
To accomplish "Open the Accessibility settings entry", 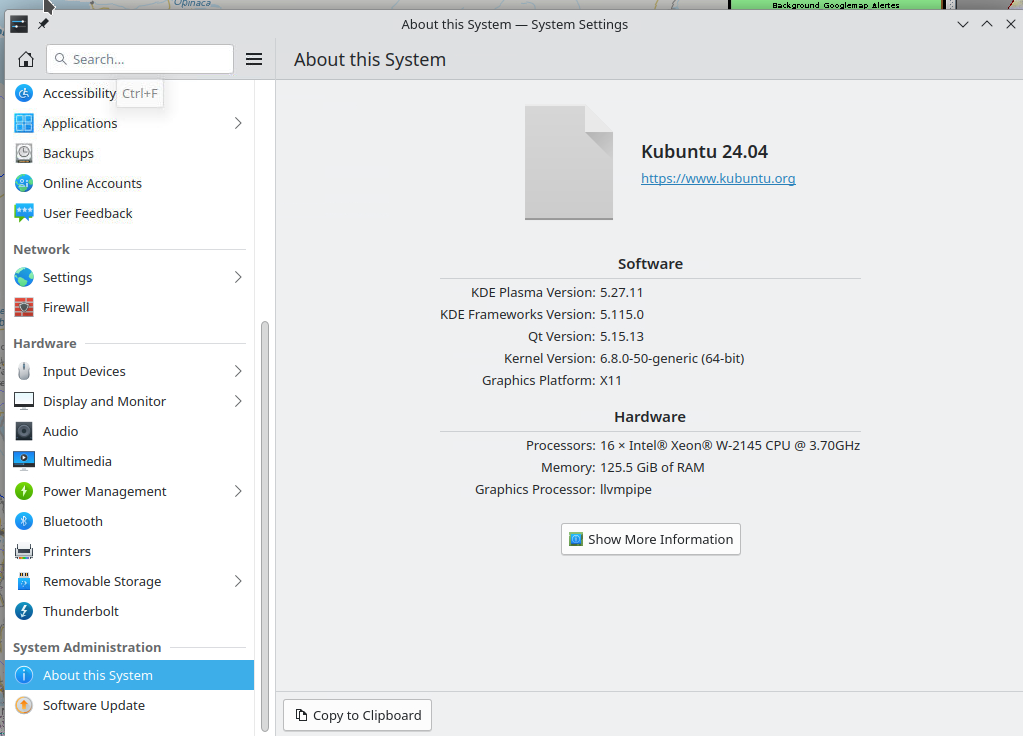I will coord(129,93).
